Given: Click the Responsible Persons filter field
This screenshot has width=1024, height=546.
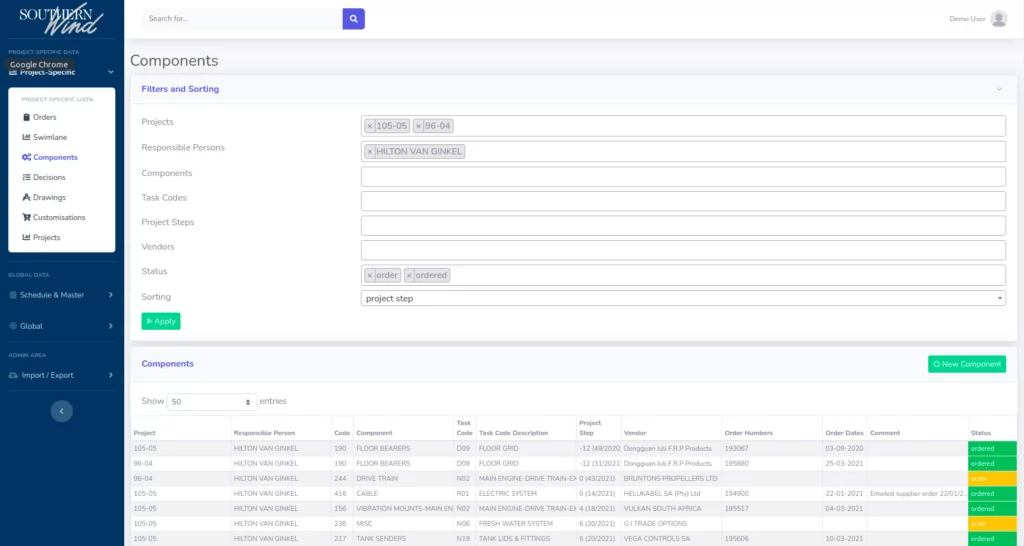Looking at the screenshot, I should (683, 152).
